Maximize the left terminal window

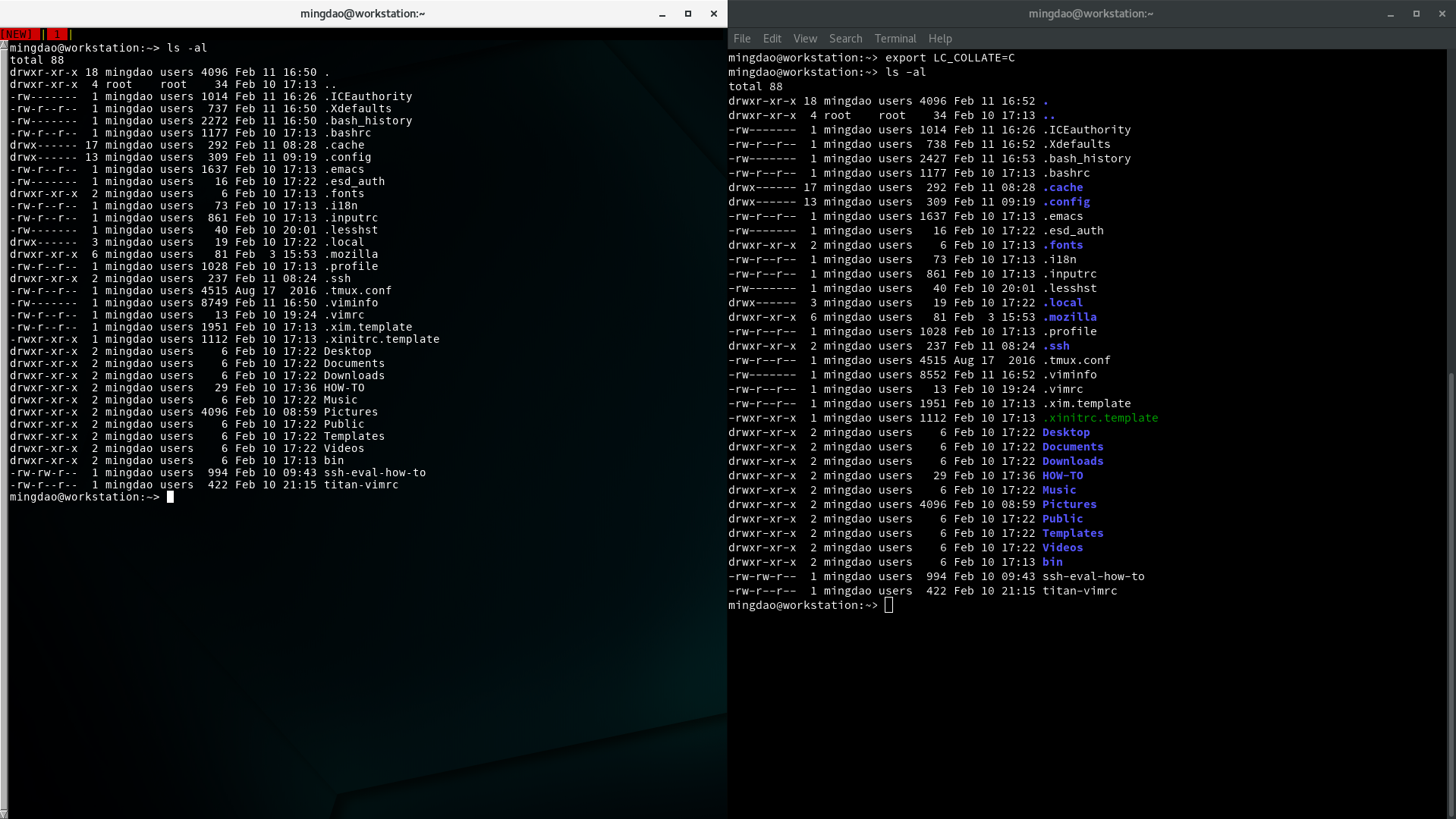[688, 14]
